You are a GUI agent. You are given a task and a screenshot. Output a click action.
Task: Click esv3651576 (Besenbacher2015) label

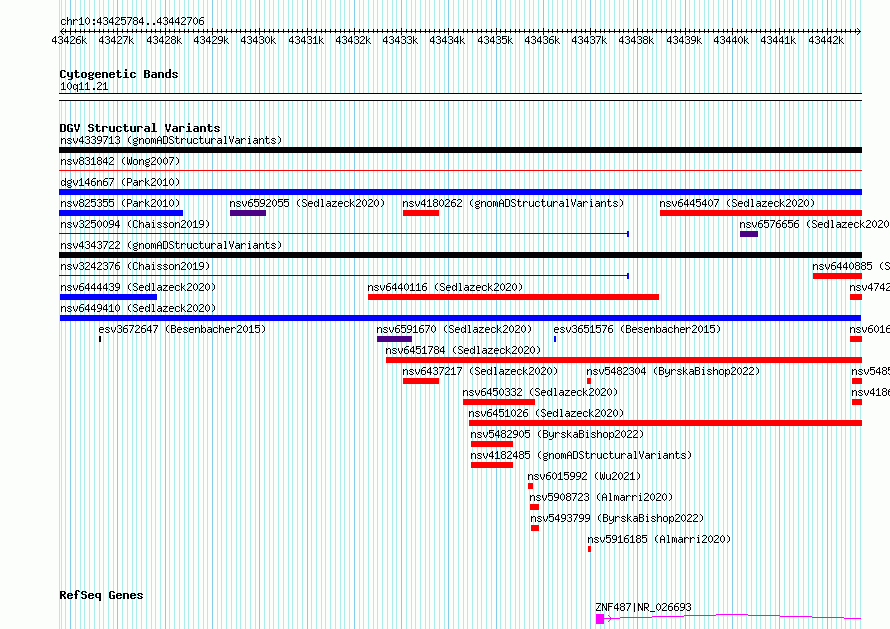click(637, 329)
